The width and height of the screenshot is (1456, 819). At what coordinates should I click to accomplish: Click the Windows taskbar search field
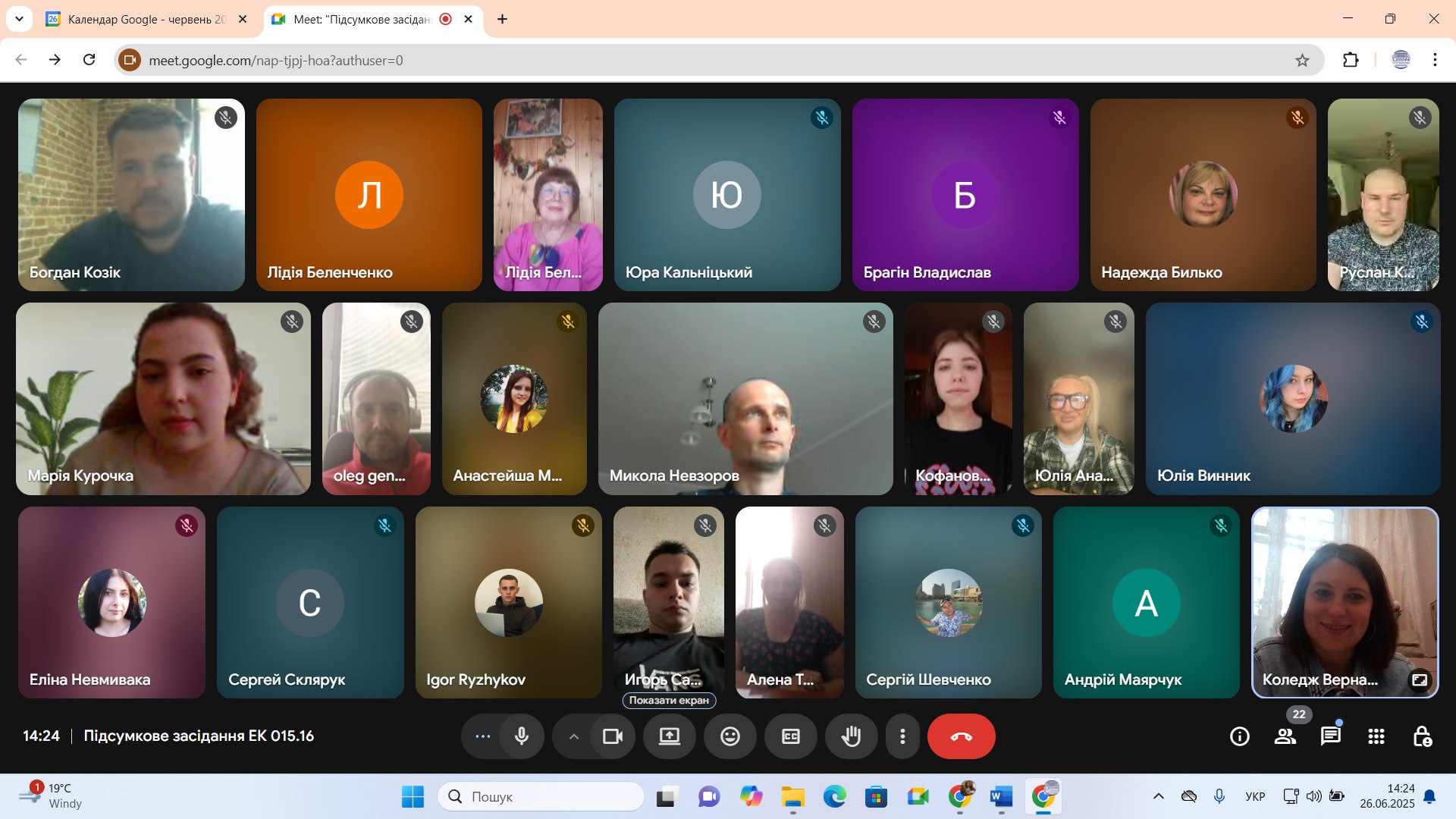point(541,796)
